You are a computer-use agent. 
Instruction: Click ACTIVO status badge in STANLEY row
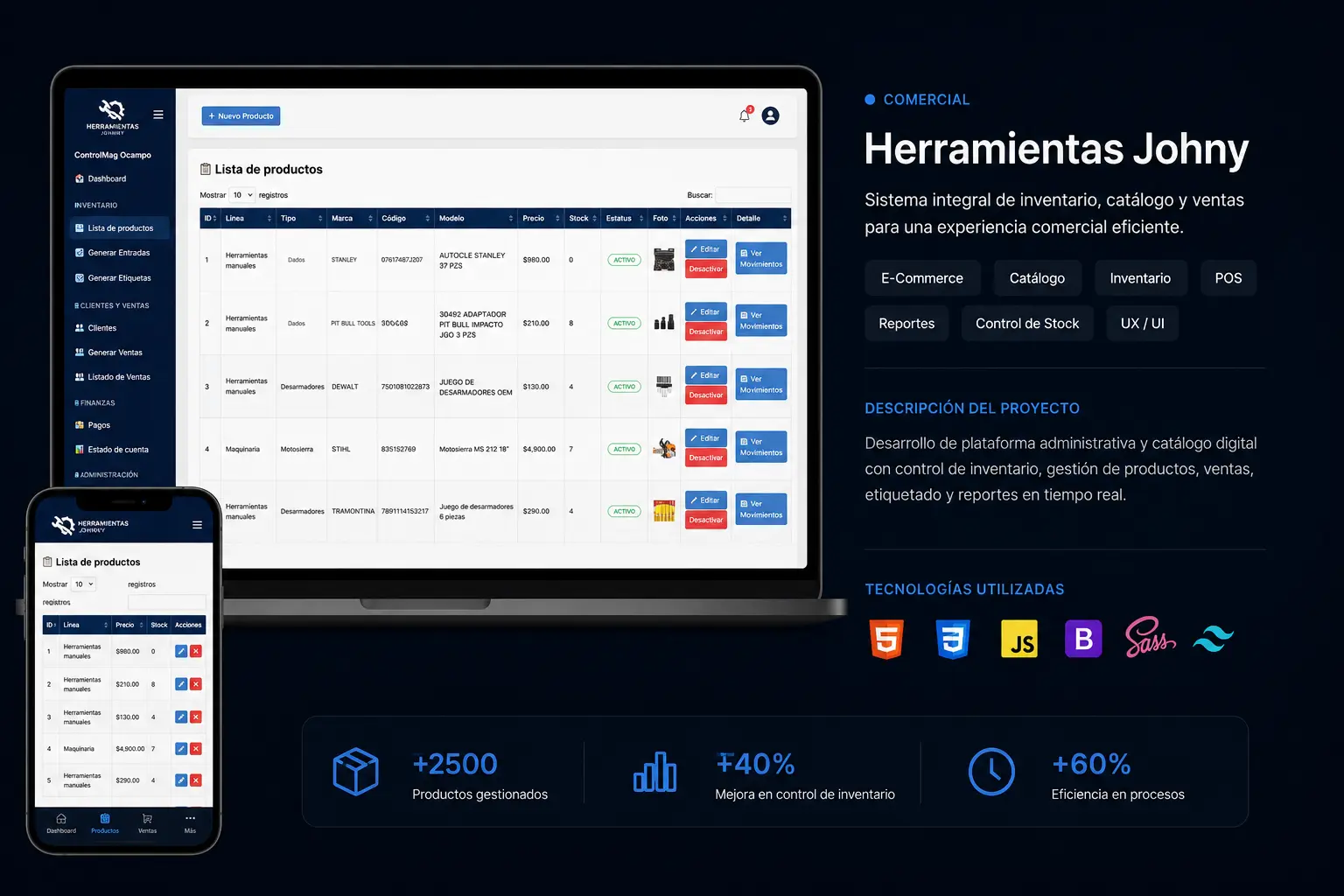coord(624,260)
